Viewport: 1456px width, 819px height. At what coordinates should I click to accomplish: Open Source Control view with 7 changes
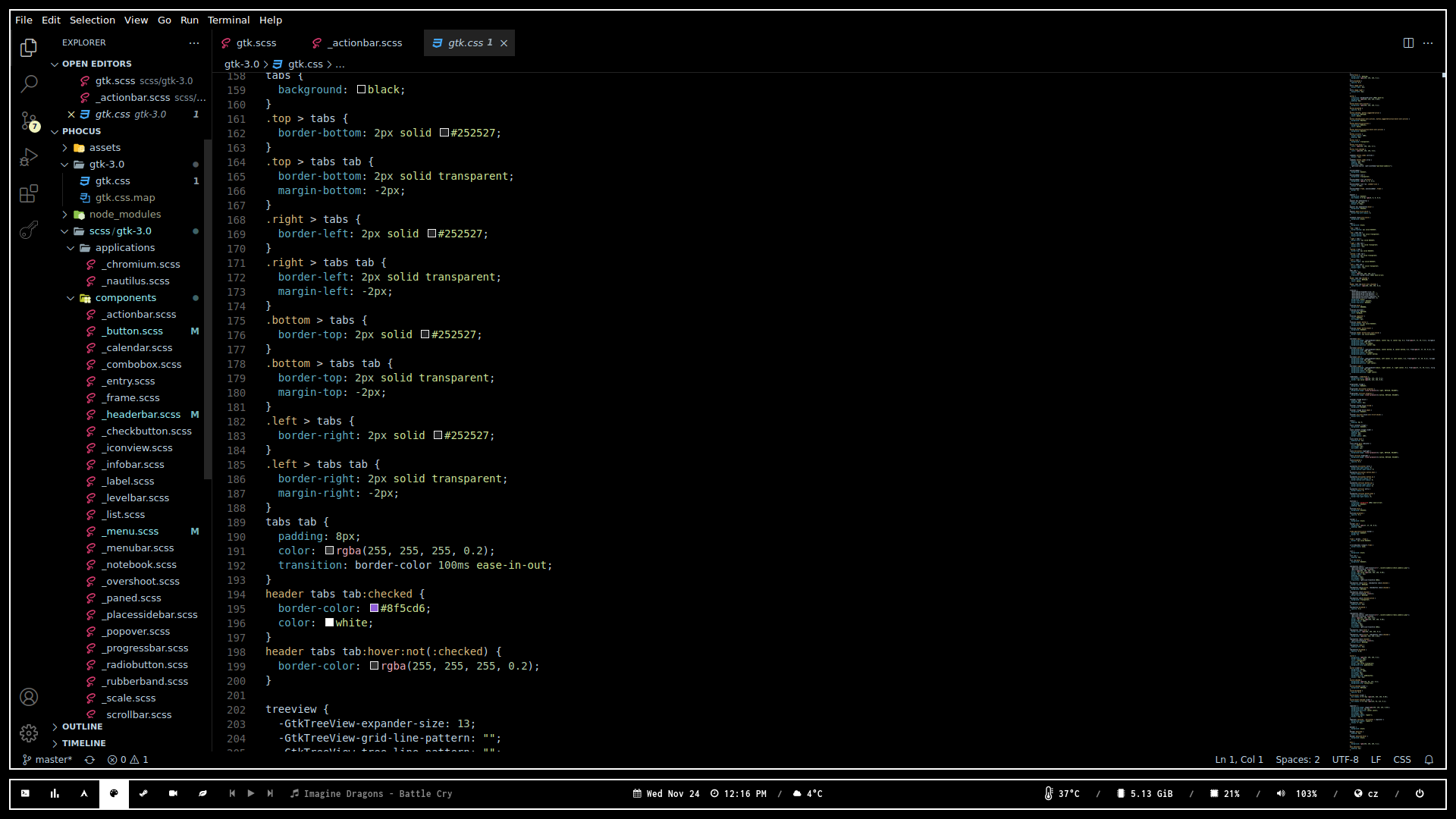point(29,121)
